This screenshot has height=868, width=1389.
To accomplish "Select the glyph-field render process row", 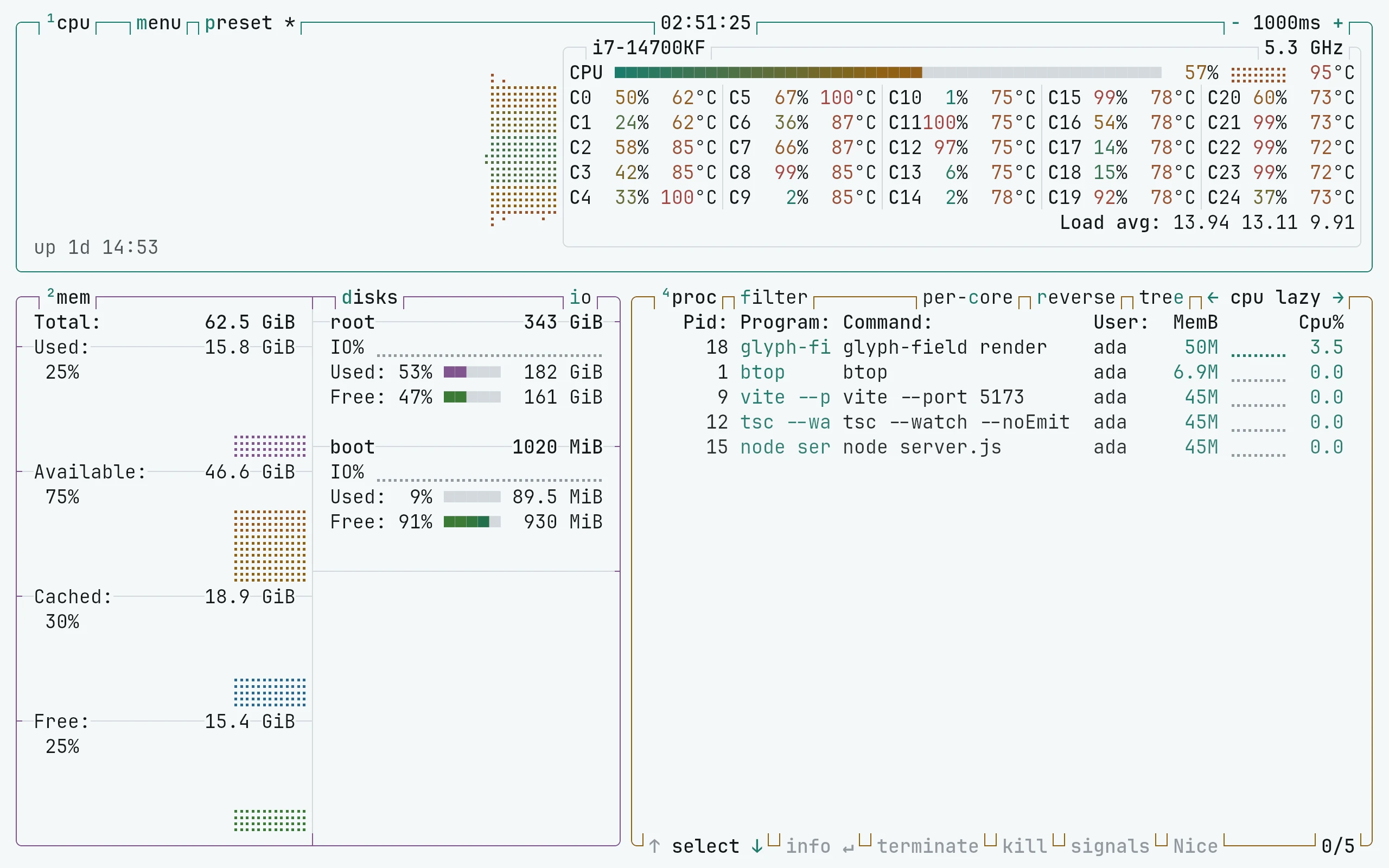I will [x=1002, y=347].
